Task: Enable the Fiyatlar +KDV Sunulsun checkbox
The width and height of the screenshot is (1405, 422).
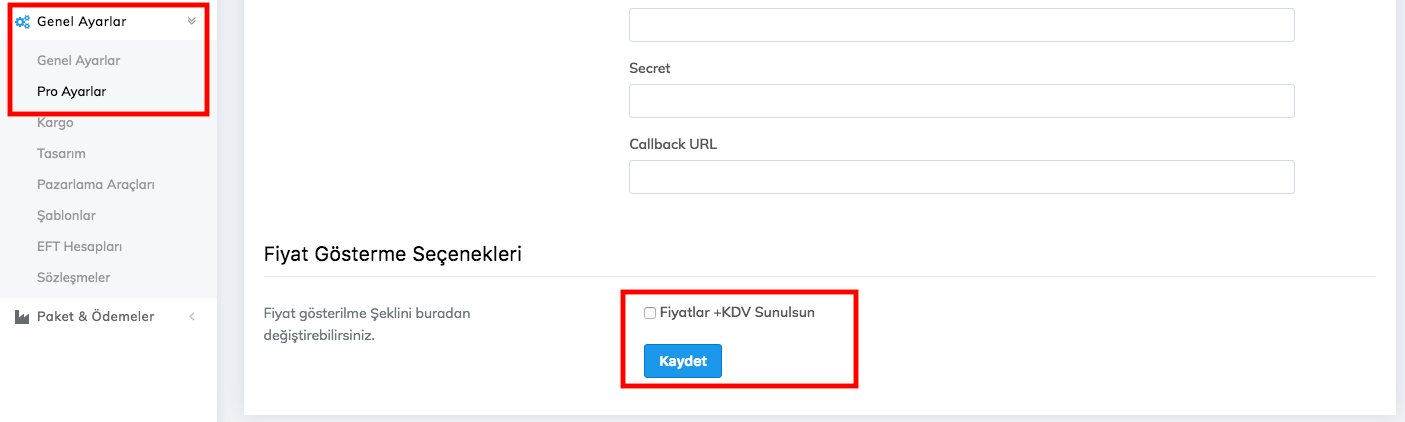Action: point(650,313)
